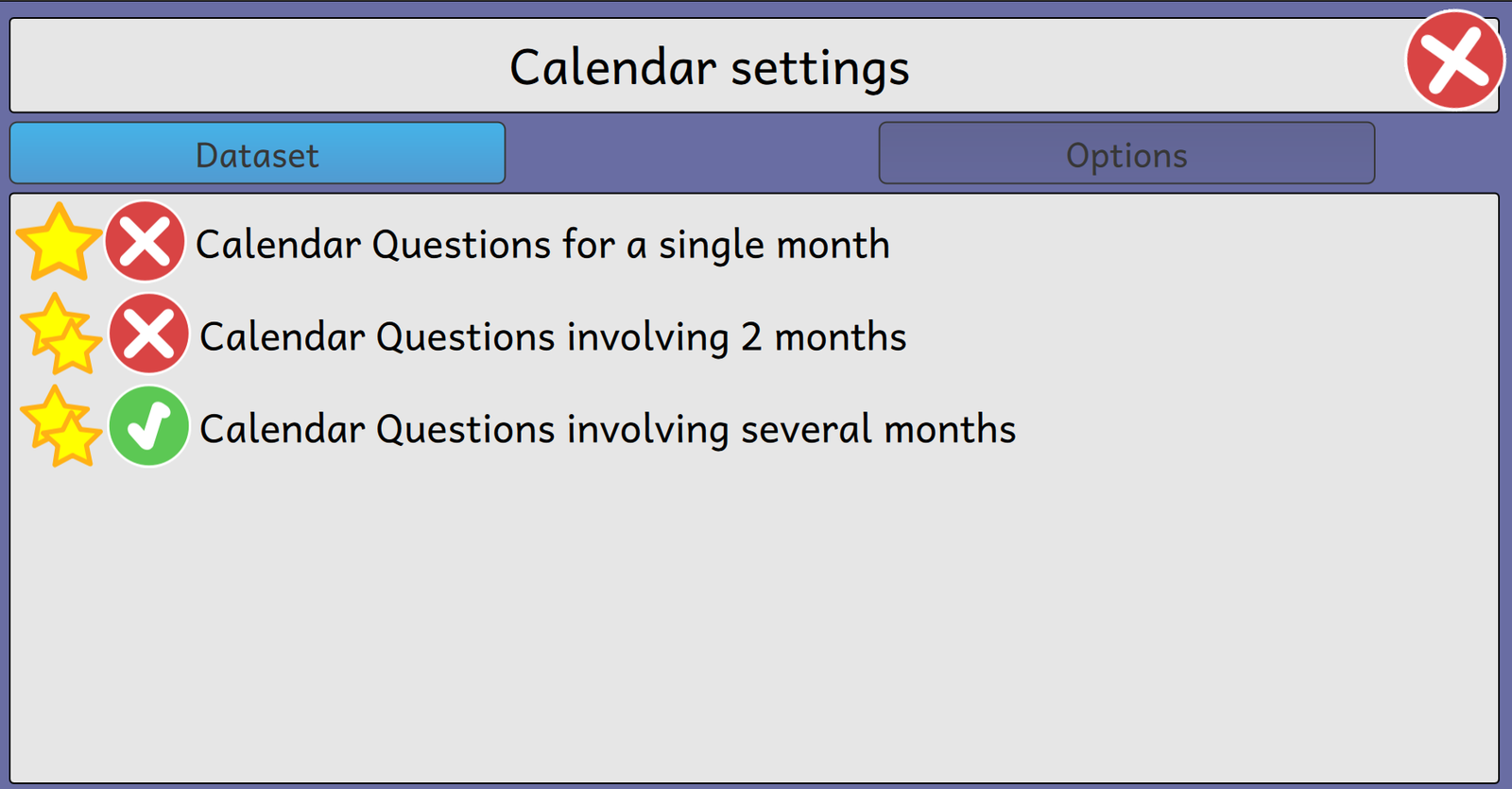The width and height of the screenshot is (1512, 789).
Task: Click the word "Calendar" in the dialog title
Action: 612,68
